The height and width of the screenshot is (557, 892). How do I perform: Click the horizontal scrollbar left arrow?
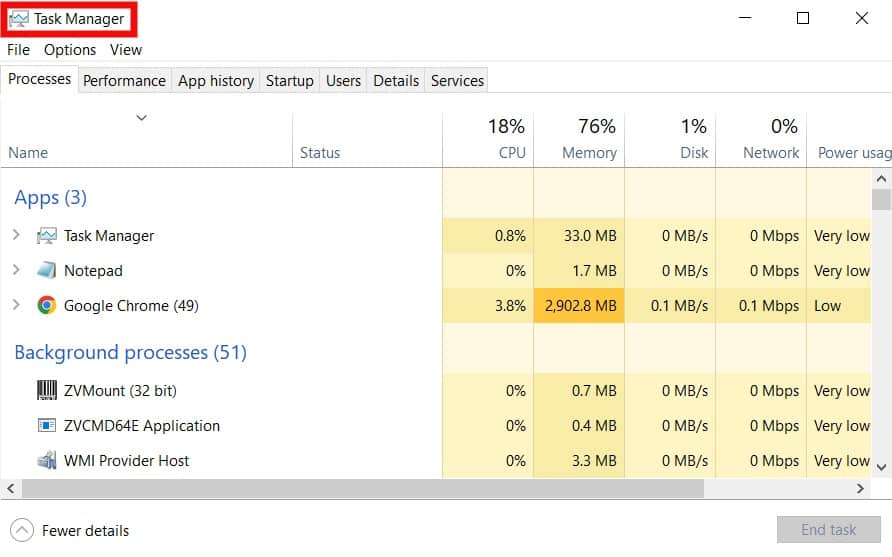11,488
